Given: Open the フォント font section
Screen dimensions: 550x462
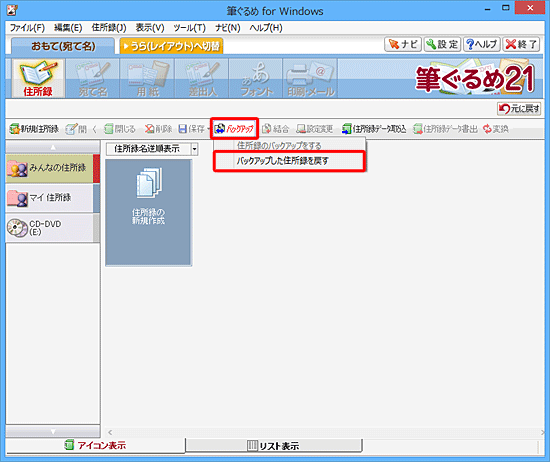Looking at the screenshot, I should [x=256, y=78].
